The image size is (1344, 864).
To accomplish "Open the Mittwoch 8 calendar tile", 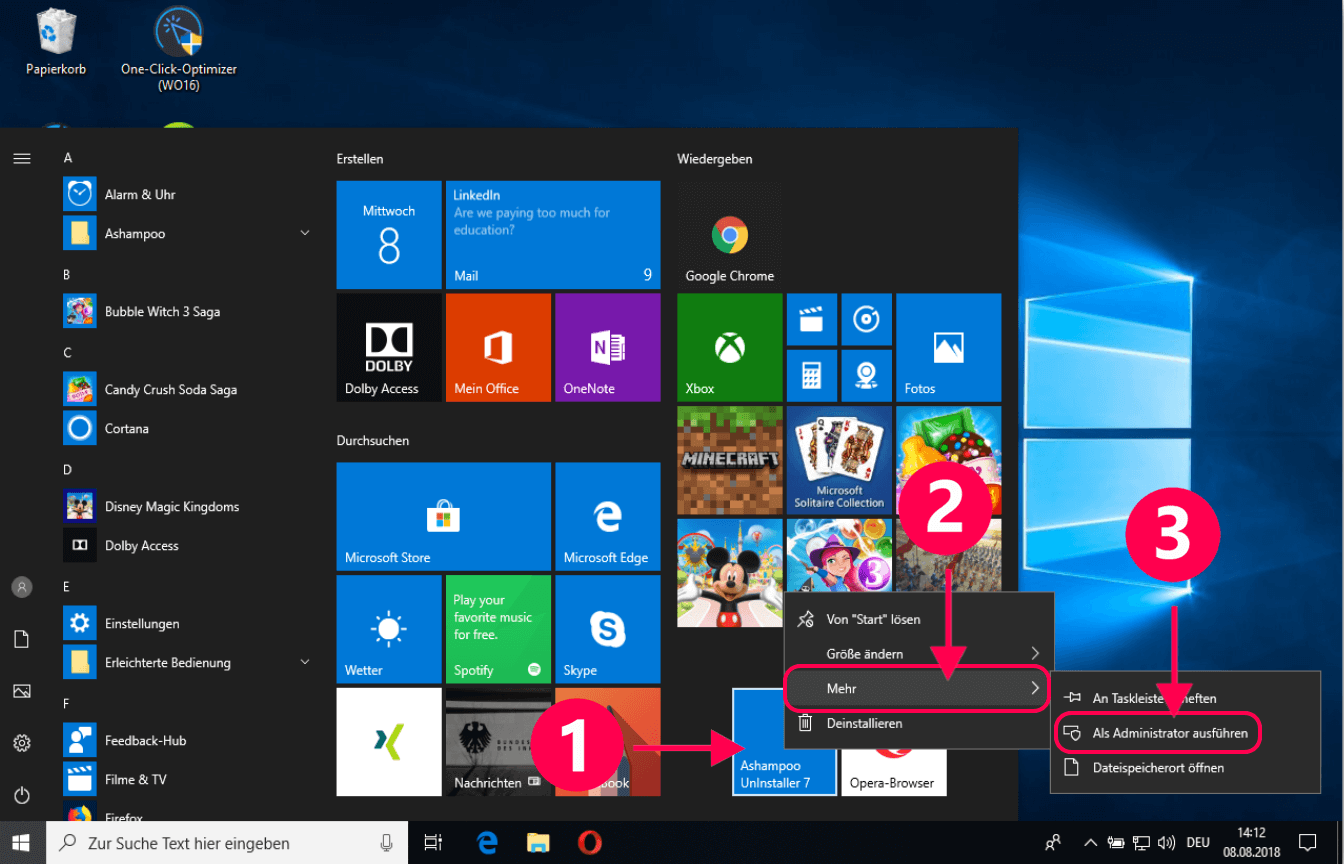I will click(388, 235).
